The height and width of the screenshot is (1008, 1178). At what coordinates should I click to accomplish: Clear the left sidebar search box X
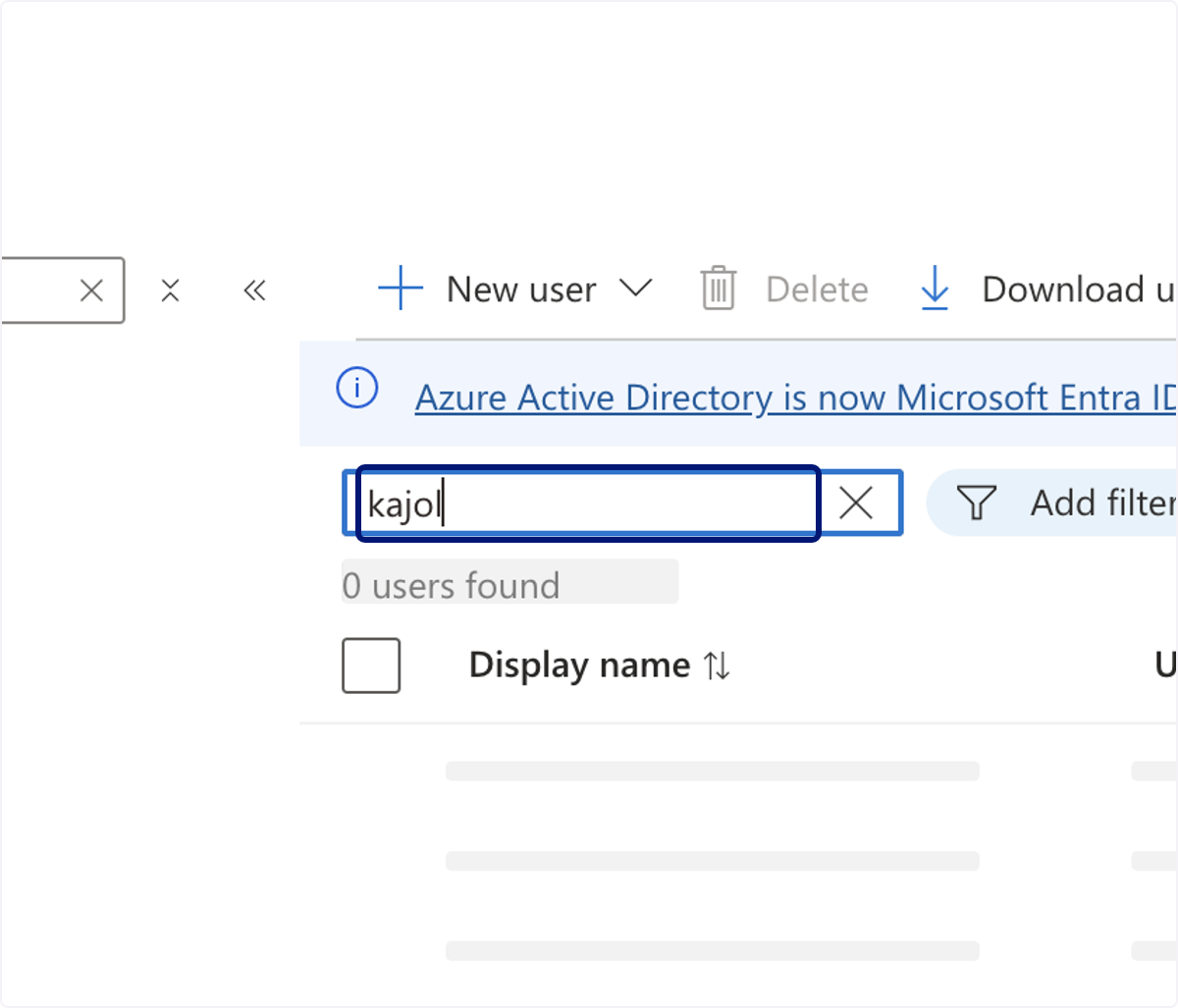tap(91, 291)
